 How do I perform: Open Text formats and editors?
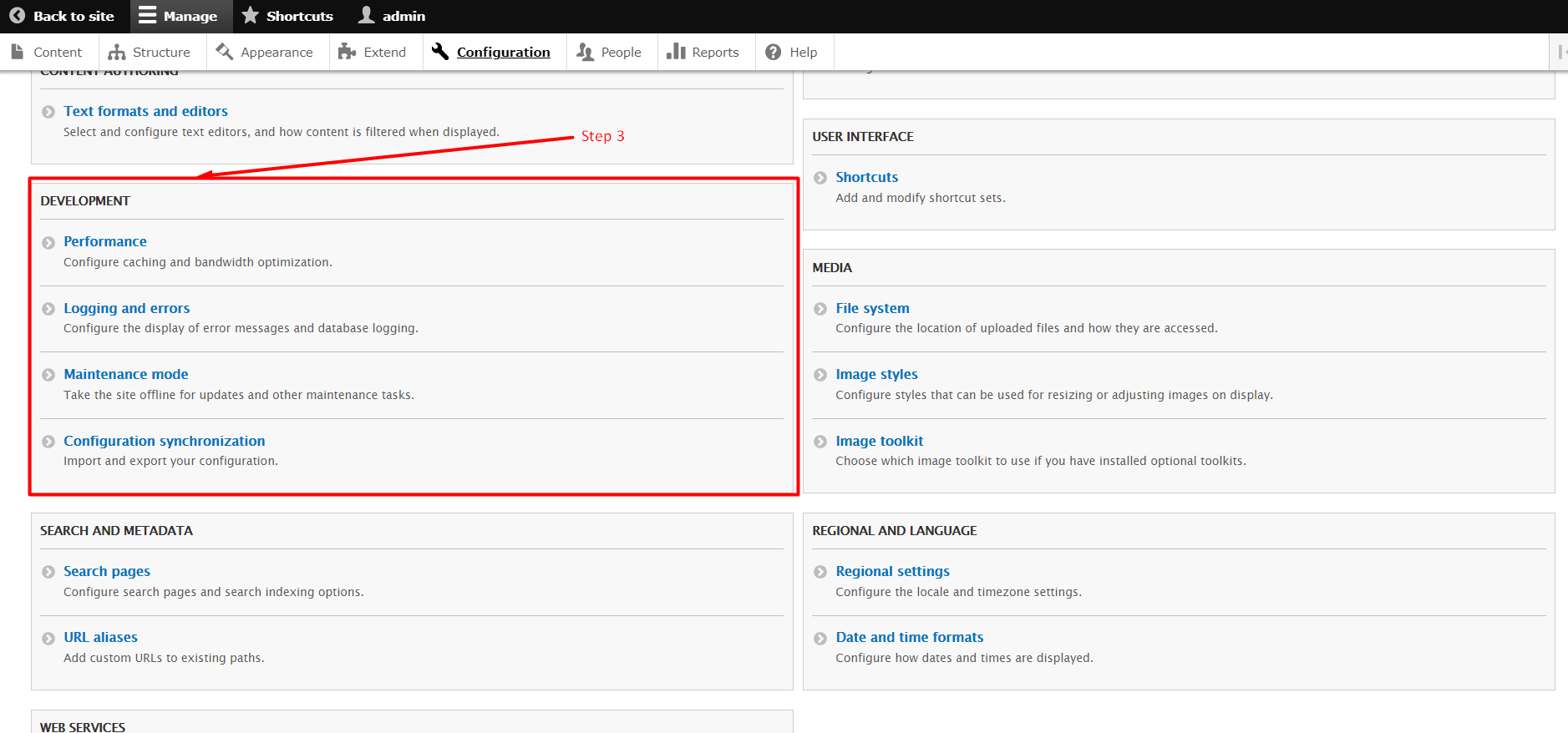pyautogui.click(x=145, y=111)
